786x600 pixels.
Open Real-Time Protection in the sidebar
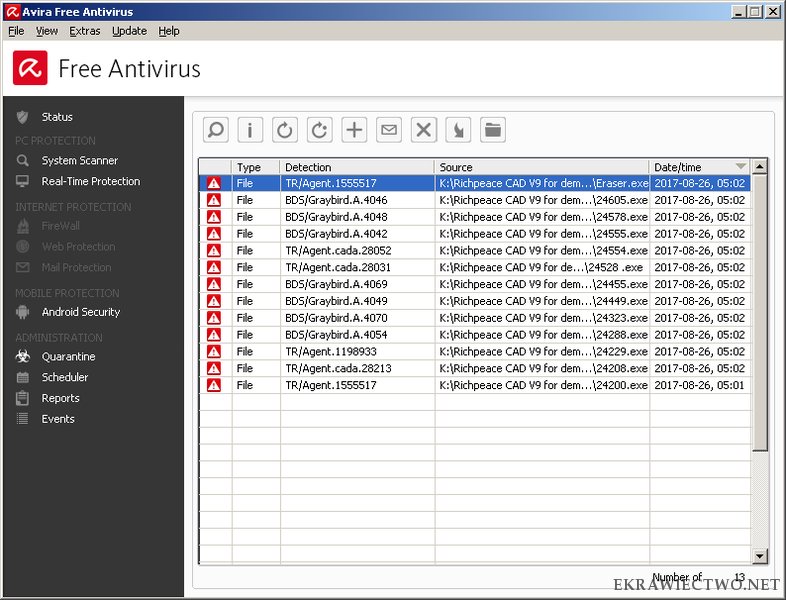point(90,181)
